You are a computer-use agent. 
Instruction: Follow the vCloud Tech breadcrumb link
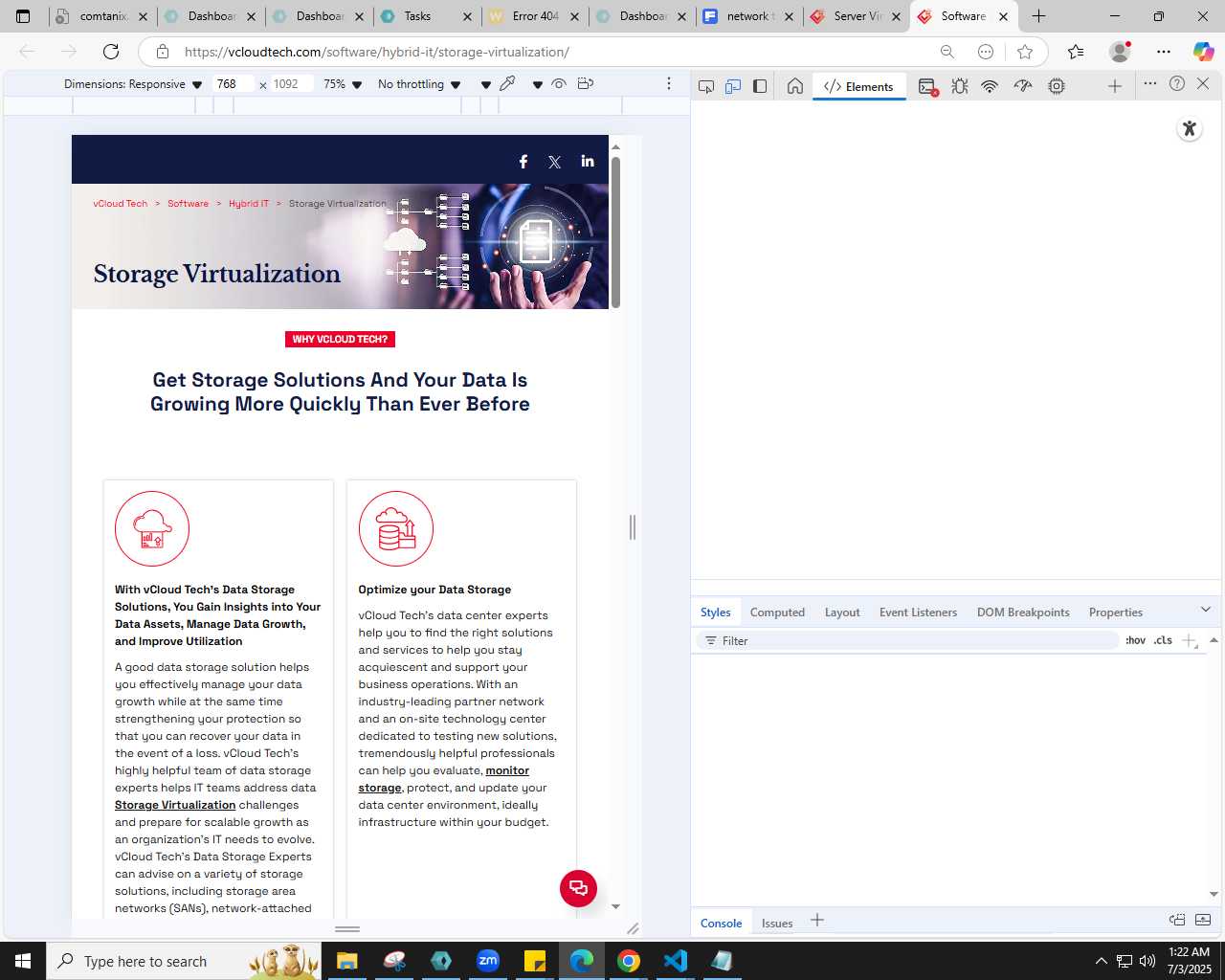[x=121, y=204]
